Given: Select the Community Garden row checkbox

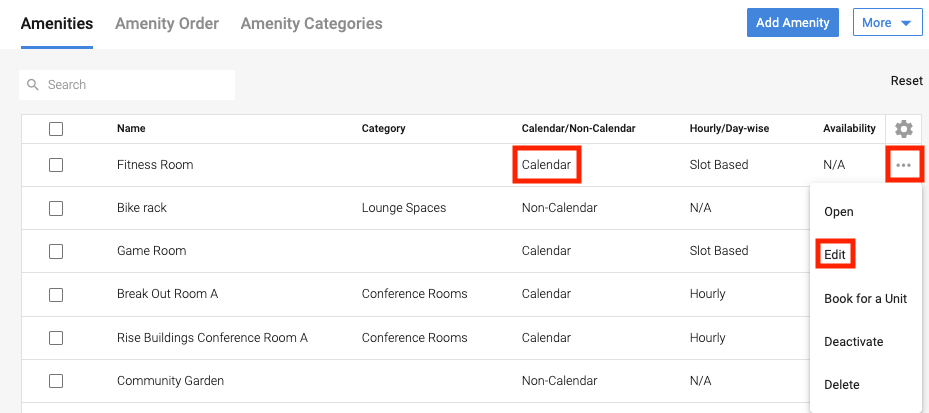Looking at the screenshot, I should click(x=56, y=381).
